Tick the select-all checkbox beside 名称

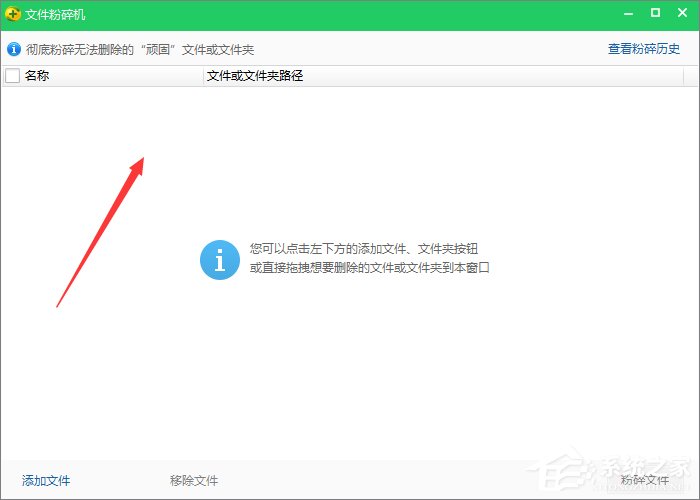12,76
